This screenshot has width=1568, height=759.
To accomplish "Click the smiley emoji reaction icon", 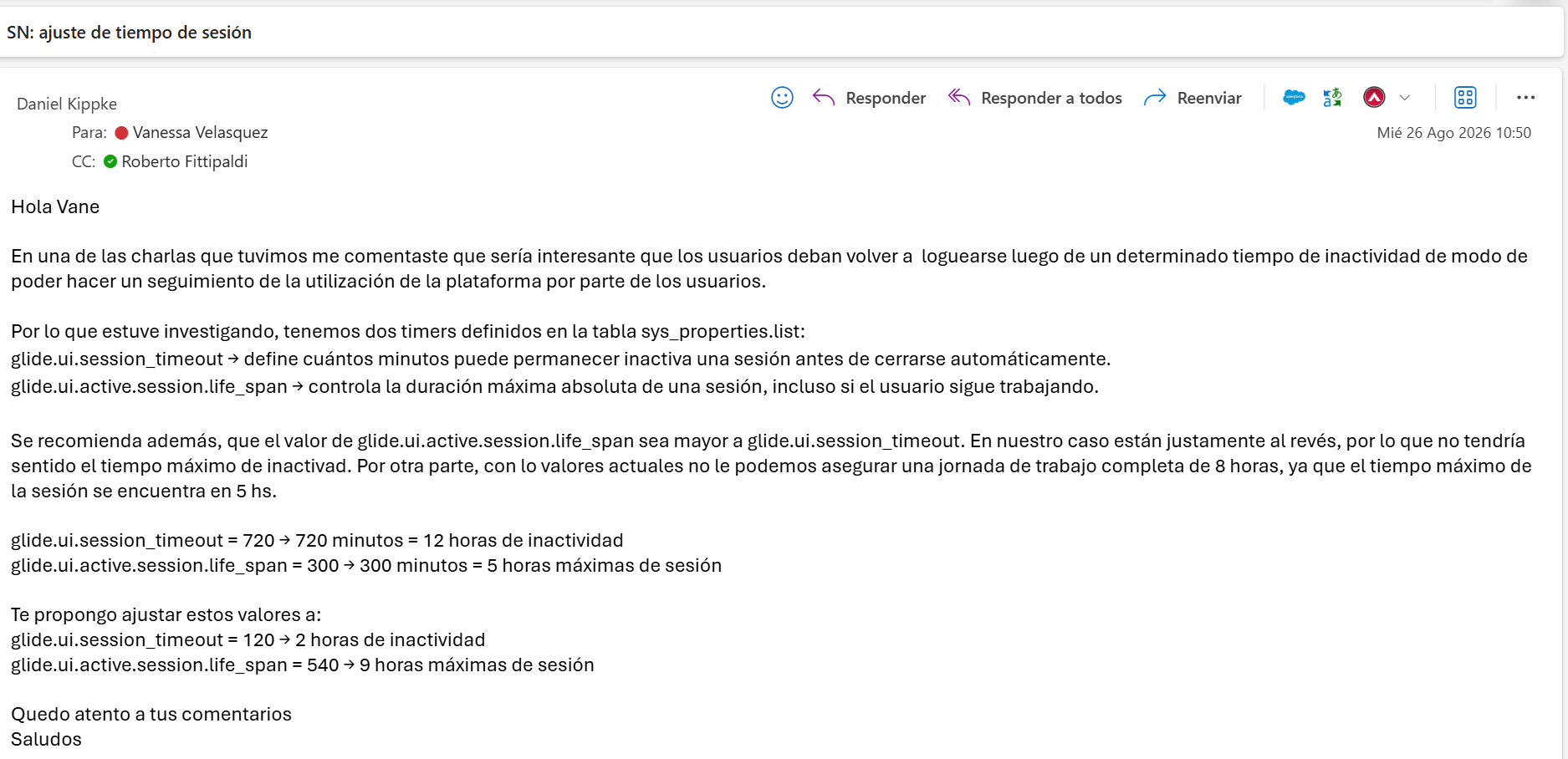I will [x=782, y=98].
